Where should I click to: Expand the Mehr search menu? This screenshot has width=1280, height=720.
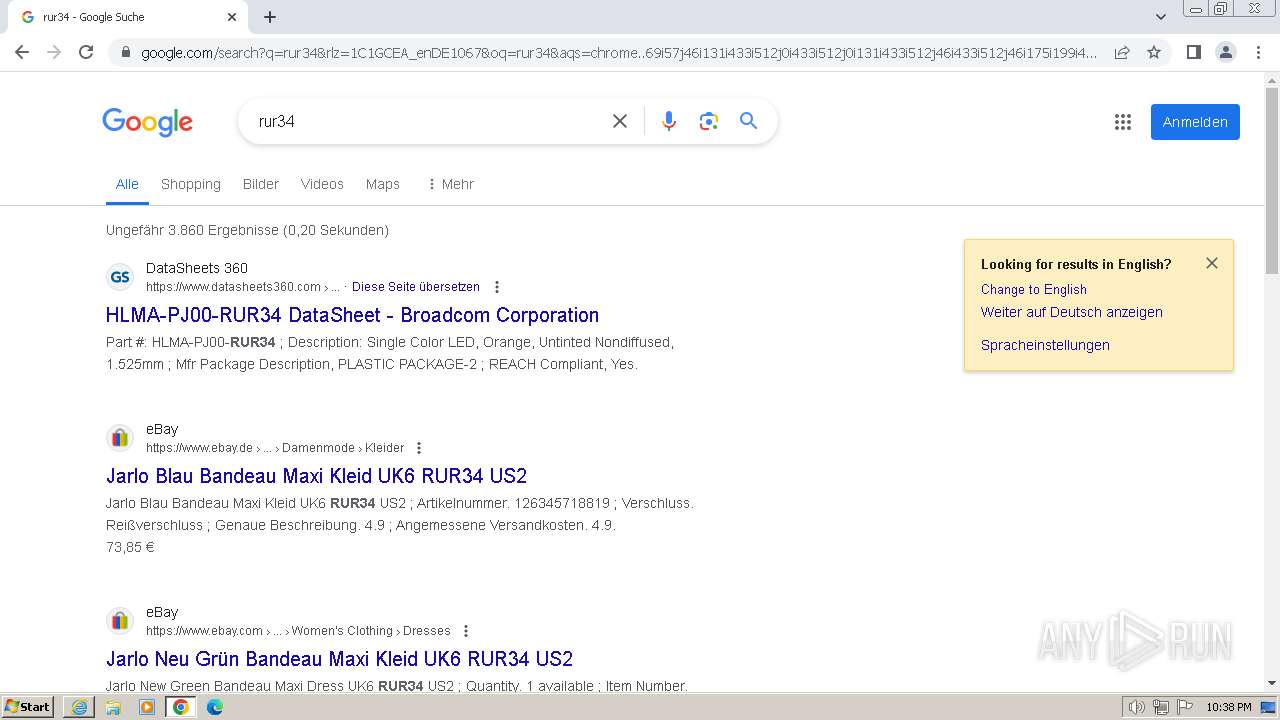(450, 184)
